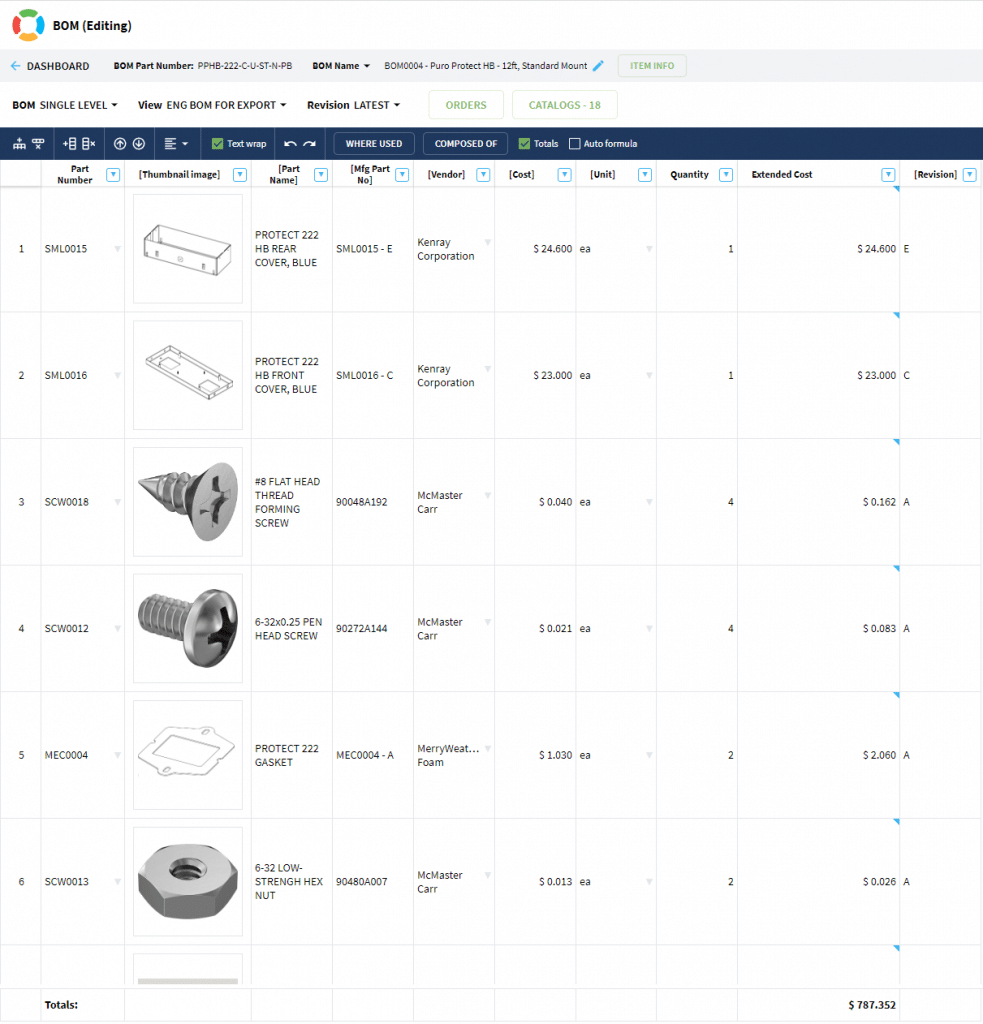983x1024 pixels.
Task: Open the Quantity column filter
Action: (x=726, y=174)
